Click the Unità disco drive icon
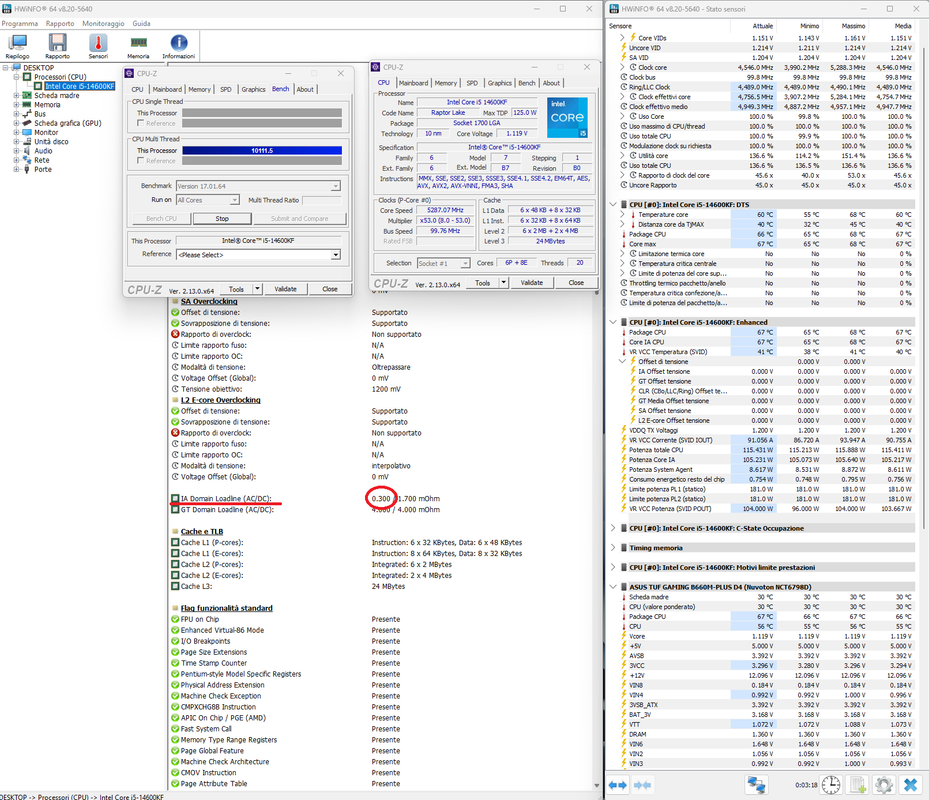929x800 pixels. (x=27, y=142)
